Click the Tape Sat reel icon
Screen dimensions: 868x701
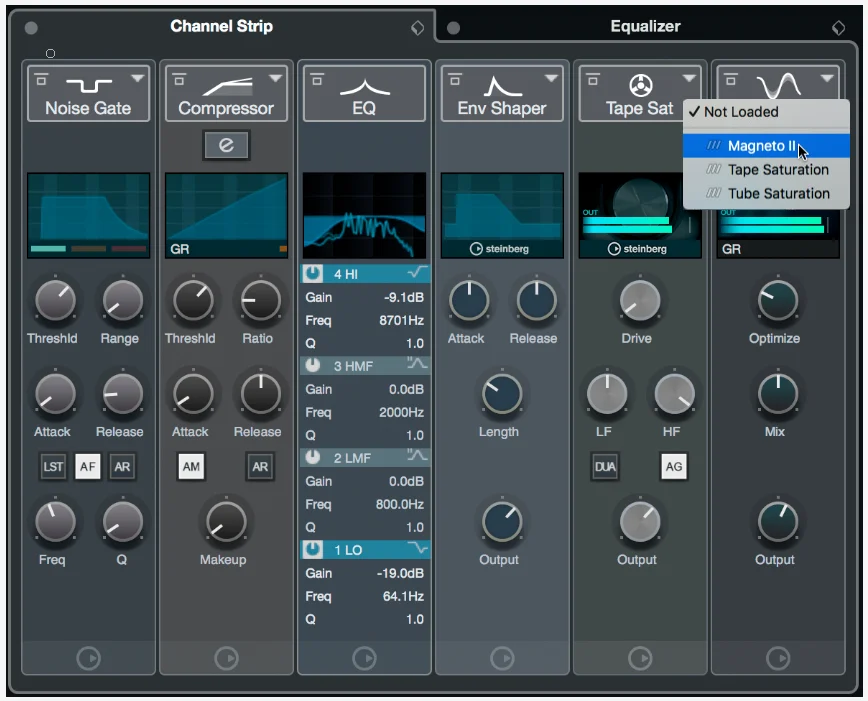640,85
